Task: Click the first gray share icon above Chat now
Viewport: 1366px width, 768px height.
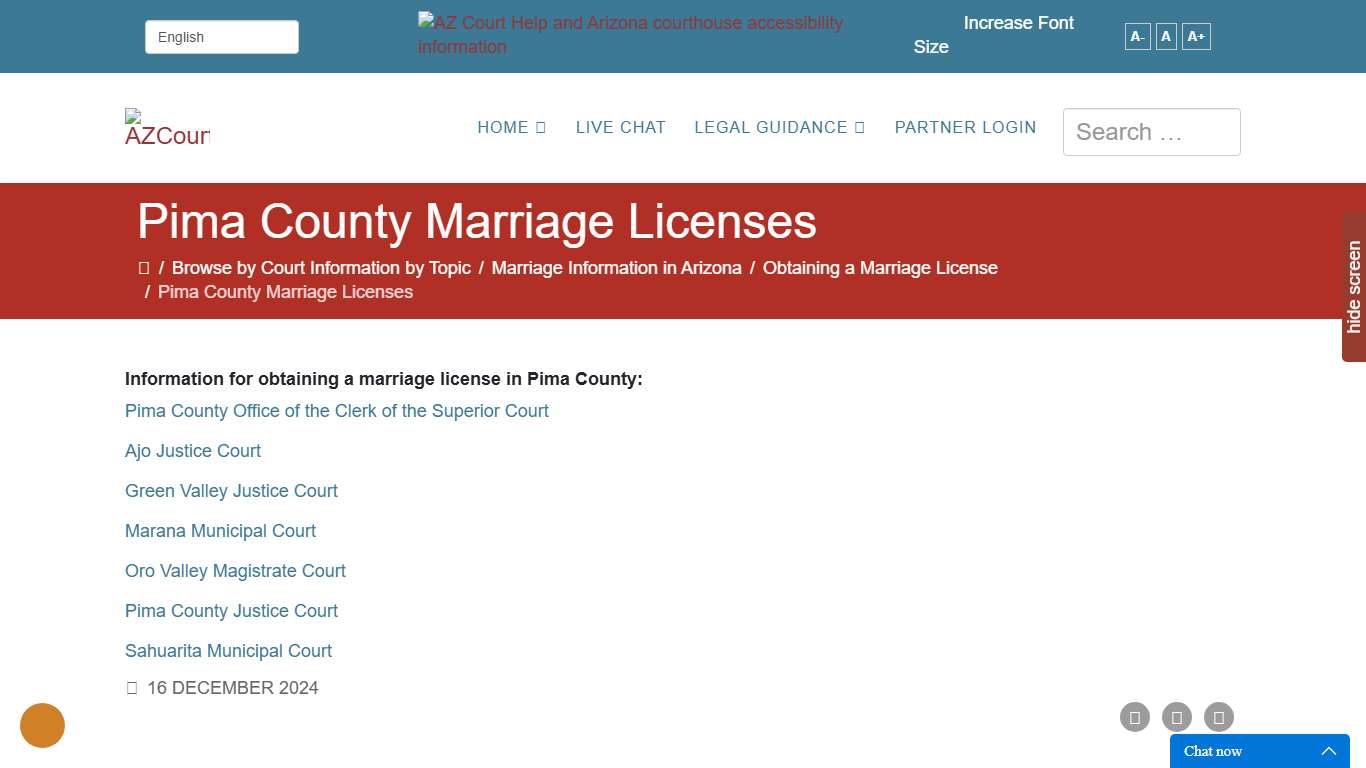Action: (x=1134, y=717)
